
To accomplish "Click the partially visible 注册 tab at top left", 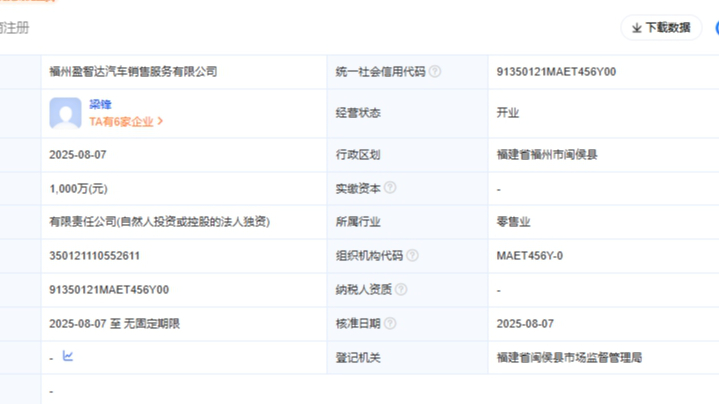I will click(15, 28).
